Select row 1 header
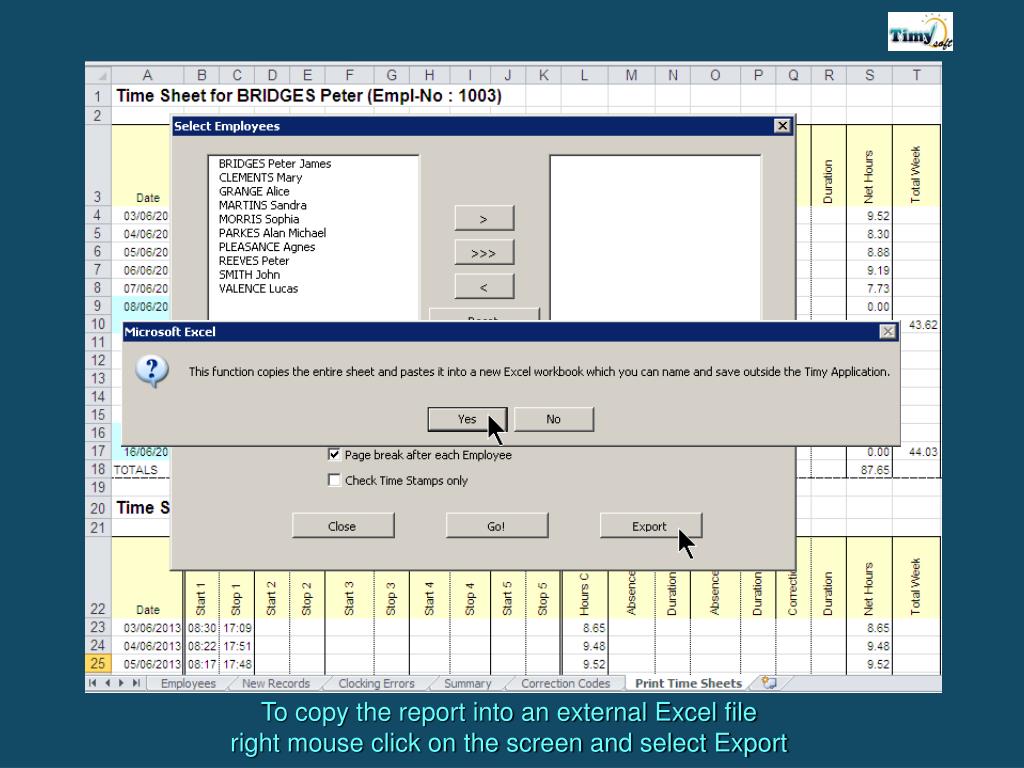Viewport: 1024px width, 768px height. [98, 96]
